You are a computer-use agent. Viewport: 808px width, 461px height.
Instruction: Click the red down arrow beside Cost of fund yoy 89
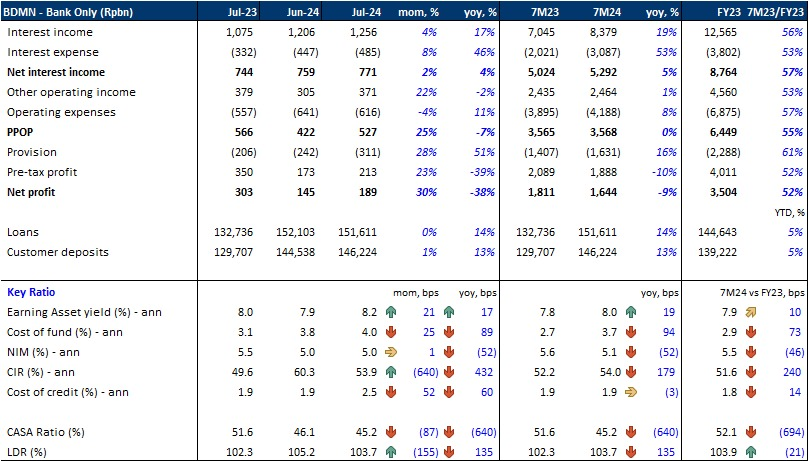coord(449,332)
